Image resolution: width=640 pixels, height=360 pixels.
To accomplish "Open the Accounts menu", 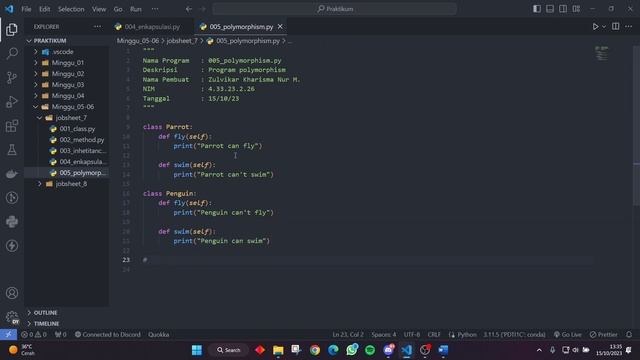I will pyautogui.click(x=12, y=293).
